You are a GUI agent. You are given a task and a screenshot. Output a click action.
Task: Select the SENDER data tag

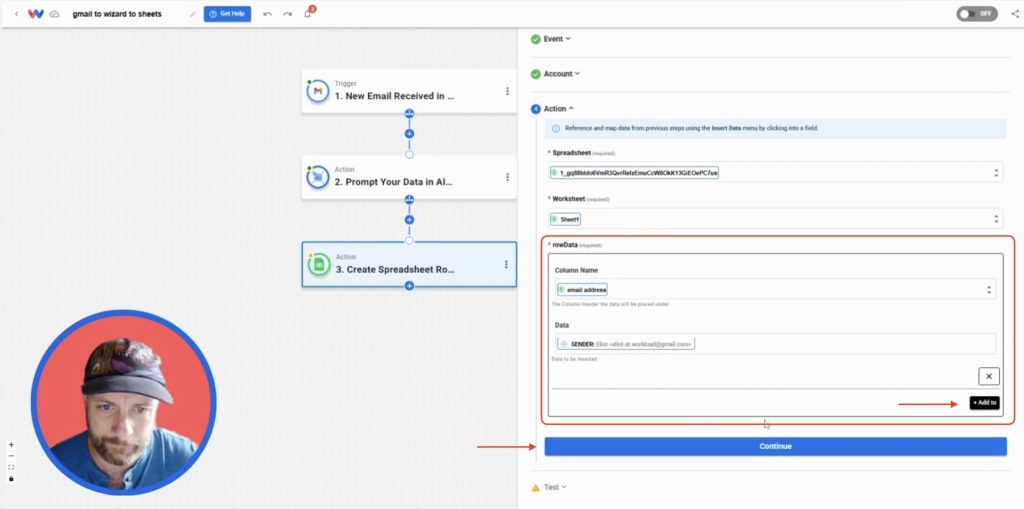pos(626,344)
